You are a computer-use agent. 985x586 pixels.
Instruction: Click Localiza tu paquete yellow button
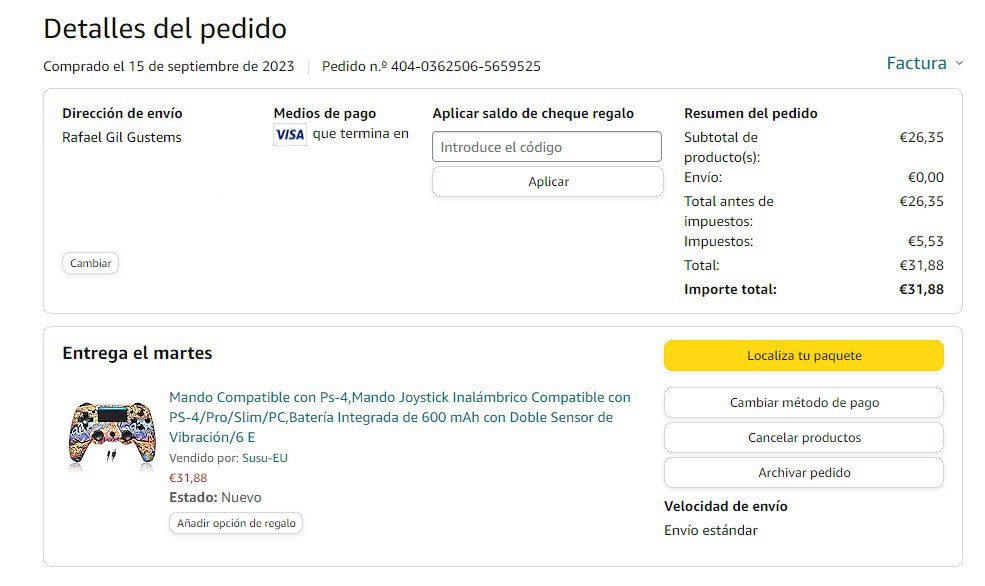(x=803, y=355)
